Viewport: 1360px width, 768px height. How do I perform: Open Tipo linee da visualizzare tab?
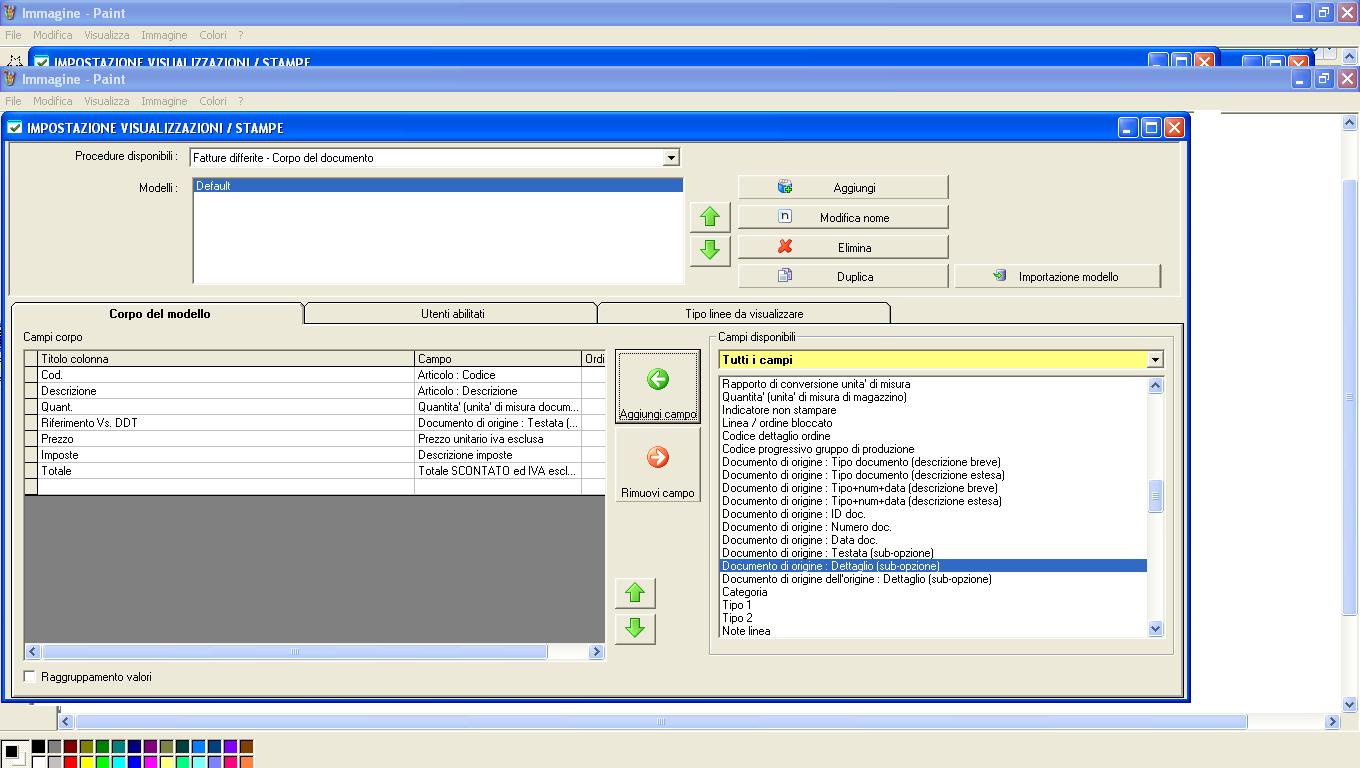743,314
